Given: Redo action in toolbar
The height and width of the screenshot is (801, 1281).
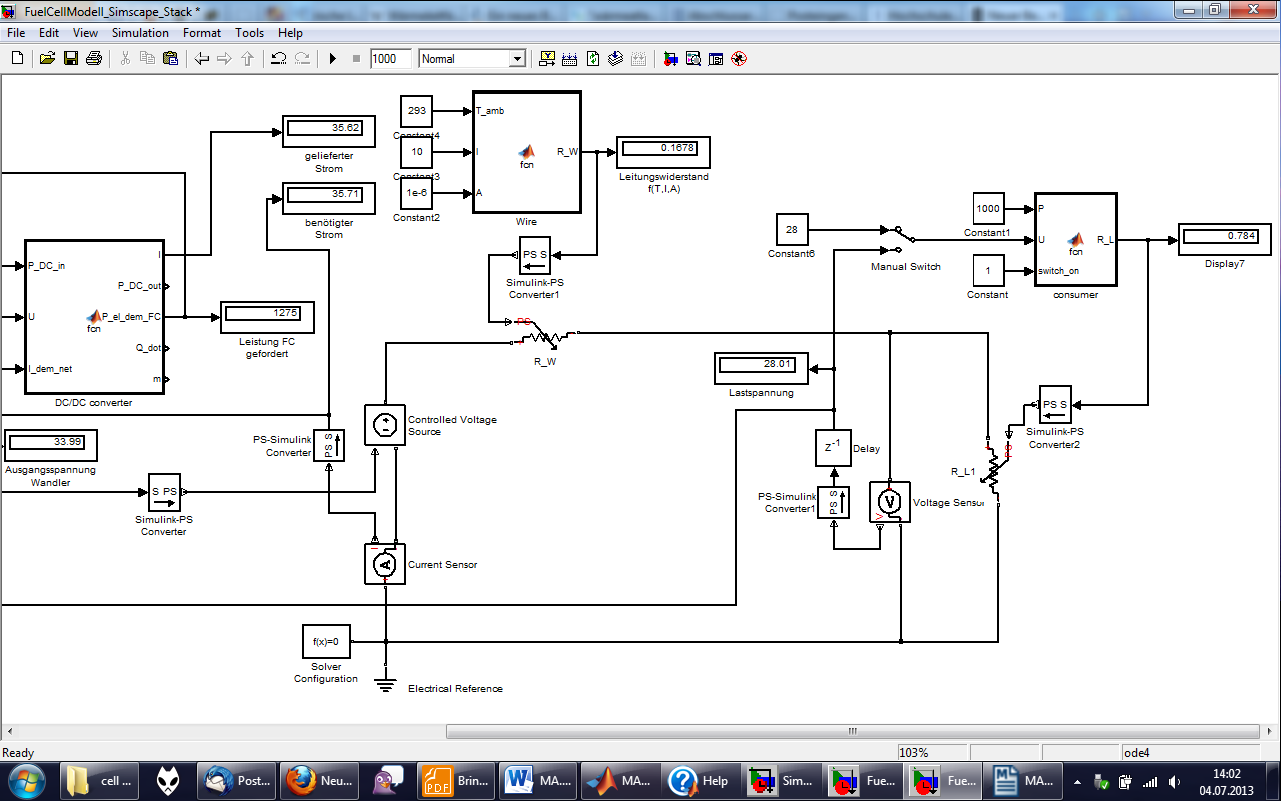Looking at the screenshot, I should (301, 59).
